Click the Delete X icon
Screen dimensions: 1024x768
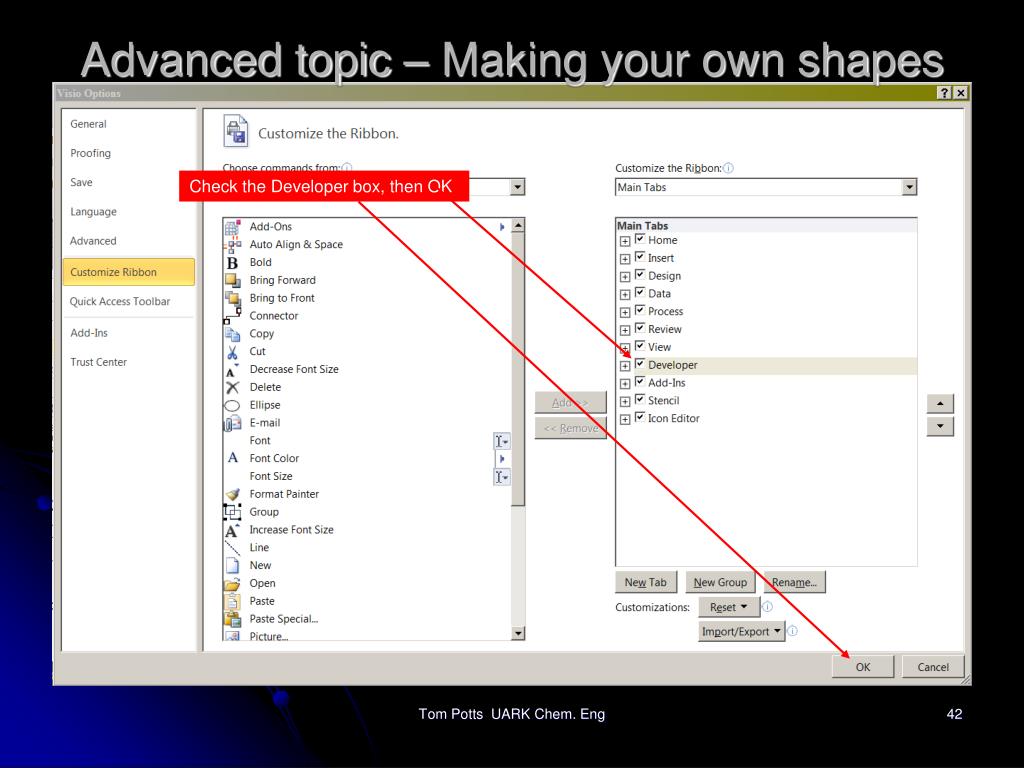click(x=232, y=387)
